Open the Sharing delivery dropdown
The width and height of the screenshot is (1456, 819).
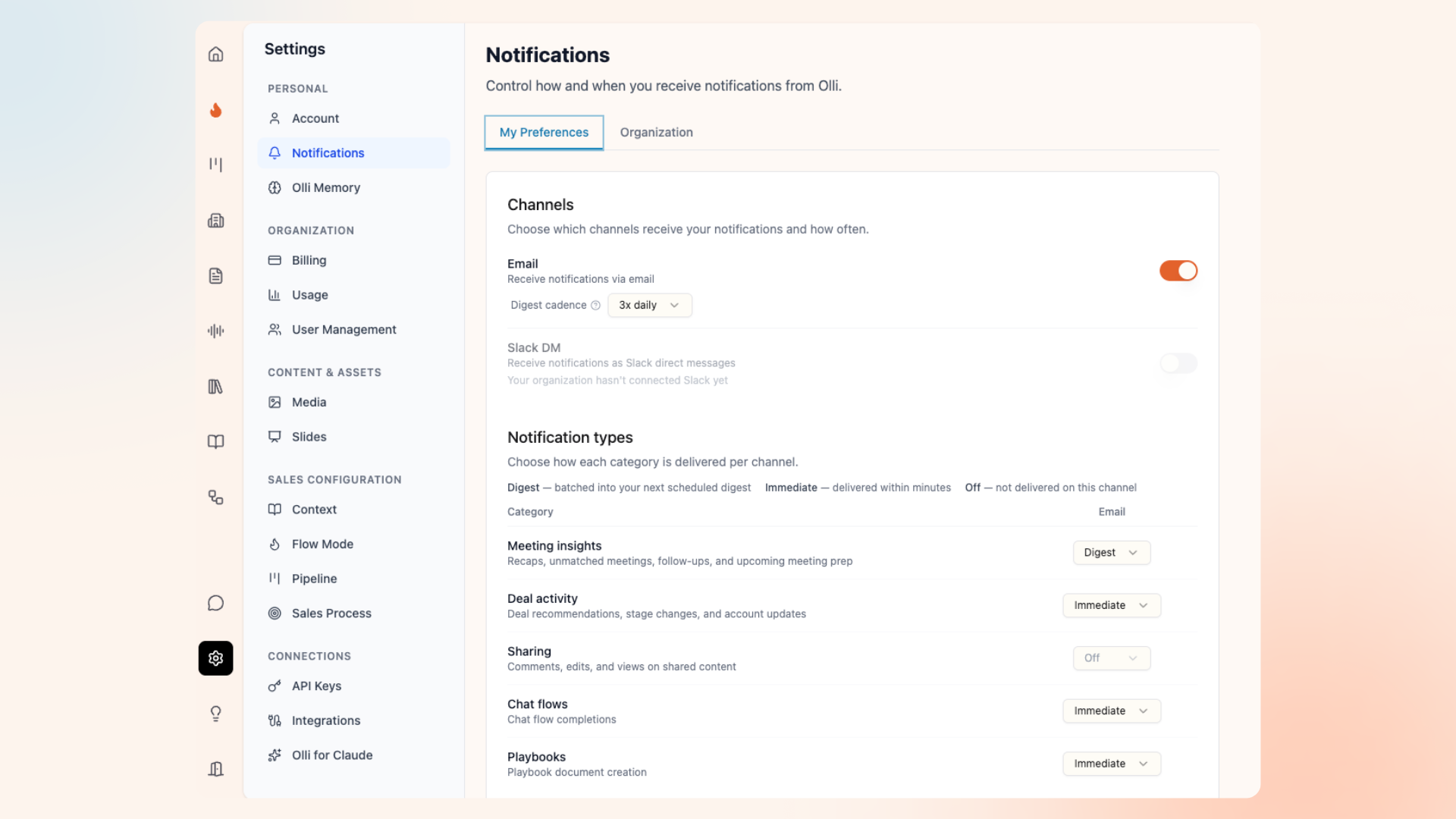click(1111, 658)
